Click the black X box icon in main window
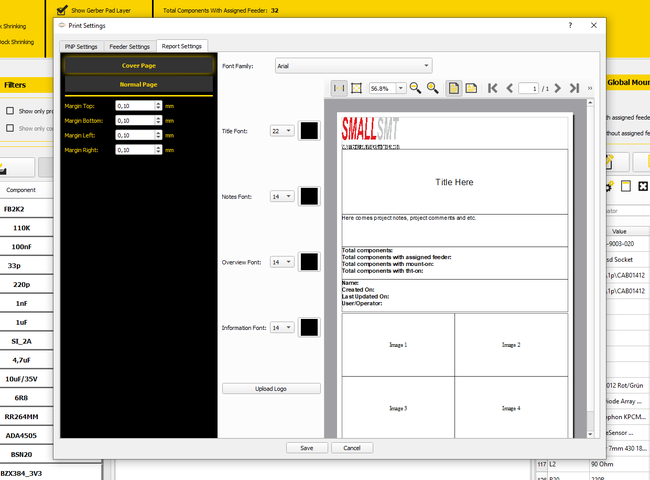 (643, 186)
